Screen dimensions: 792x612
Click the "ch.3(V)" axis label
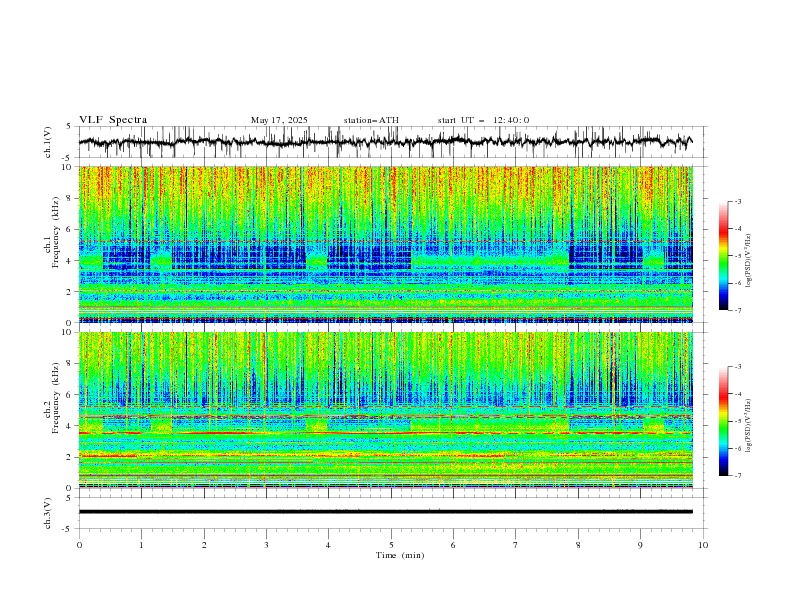click(x=48, y=513)
